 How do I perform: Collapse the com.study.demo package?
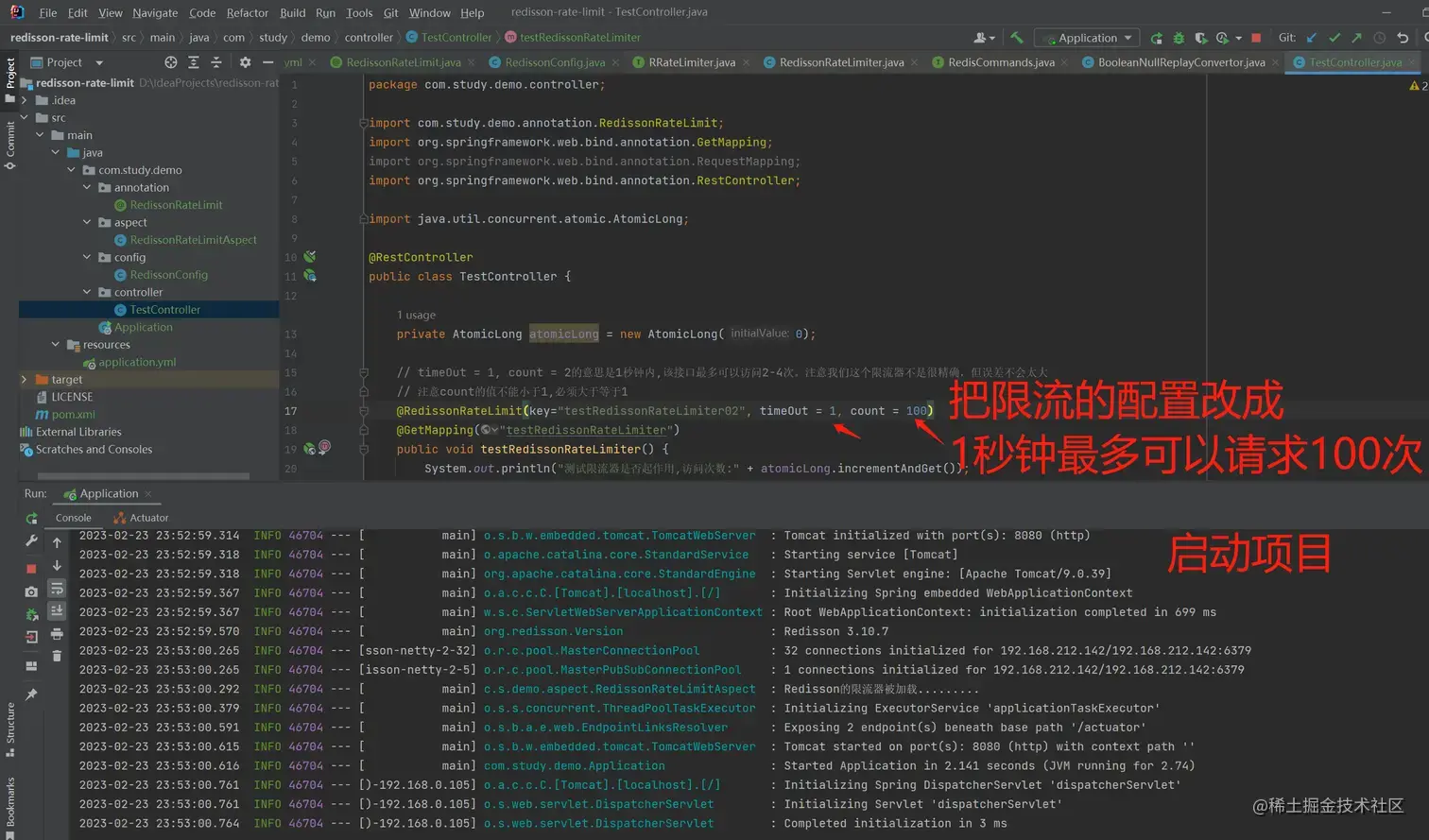click(72, 170)
